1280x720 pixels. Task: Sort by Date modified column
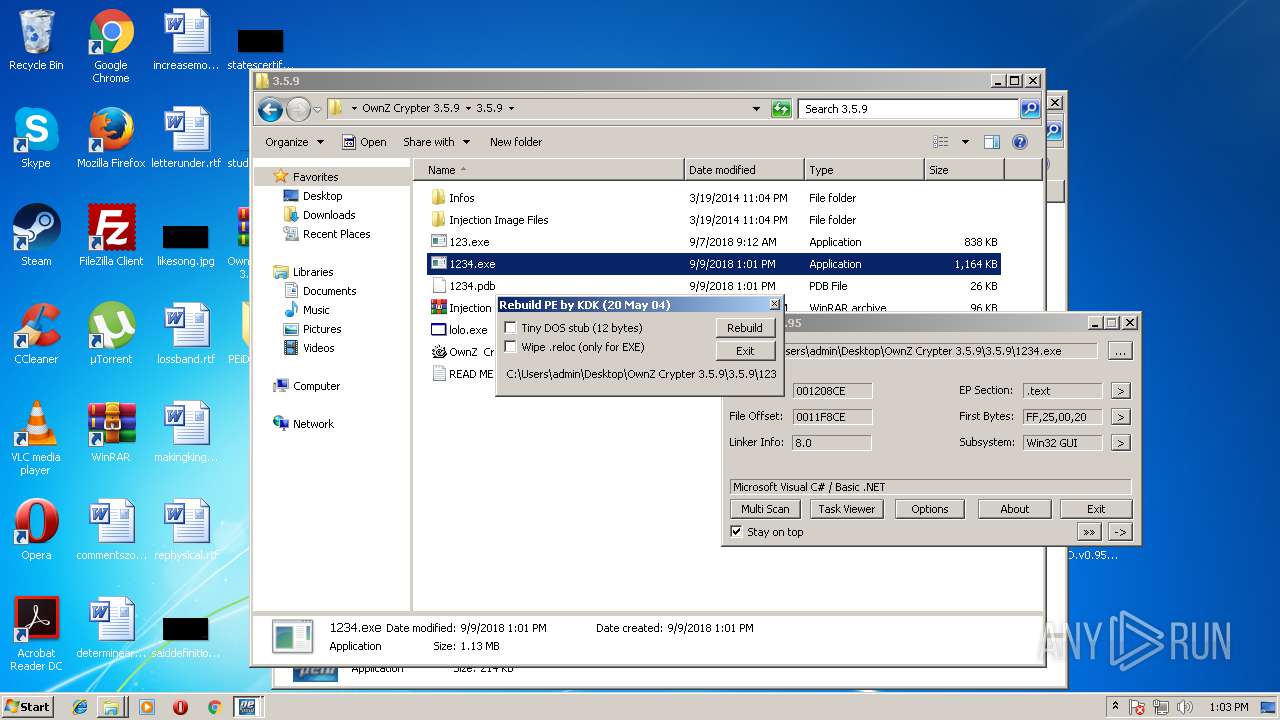744,170
